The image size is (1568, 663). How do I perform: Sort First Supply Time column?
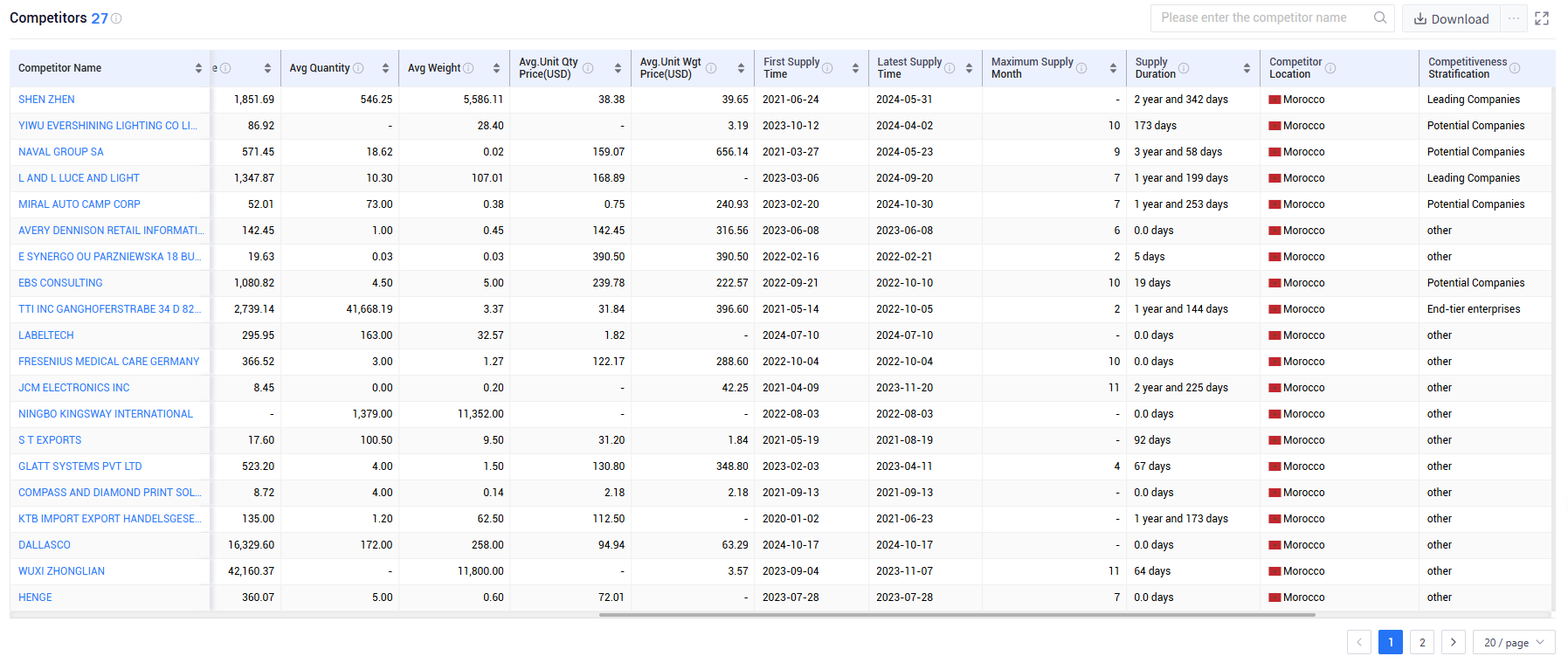pos(855,68)
